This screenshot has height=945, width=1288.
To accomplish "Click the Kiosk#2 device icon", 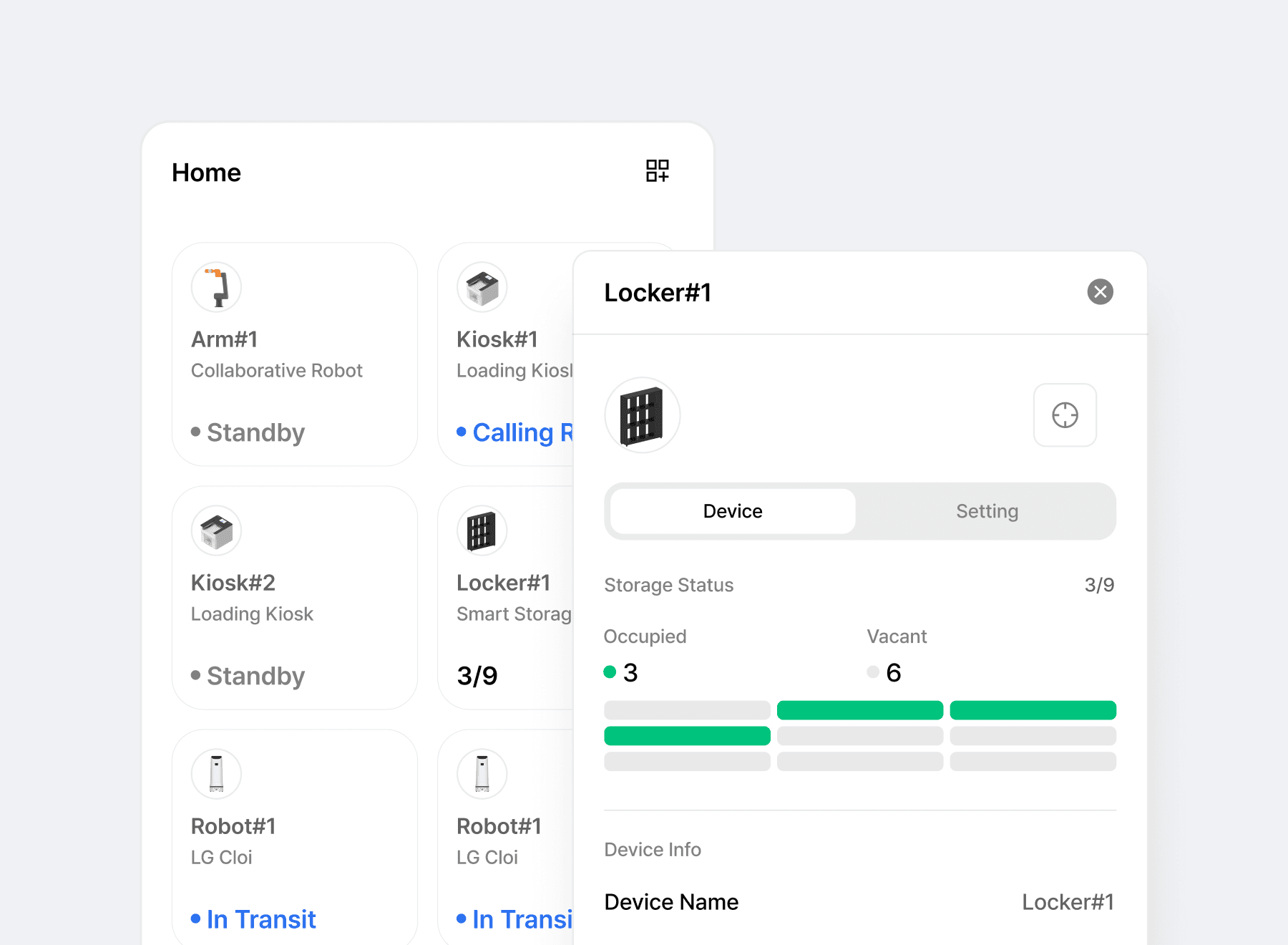I will pos(217,530).
